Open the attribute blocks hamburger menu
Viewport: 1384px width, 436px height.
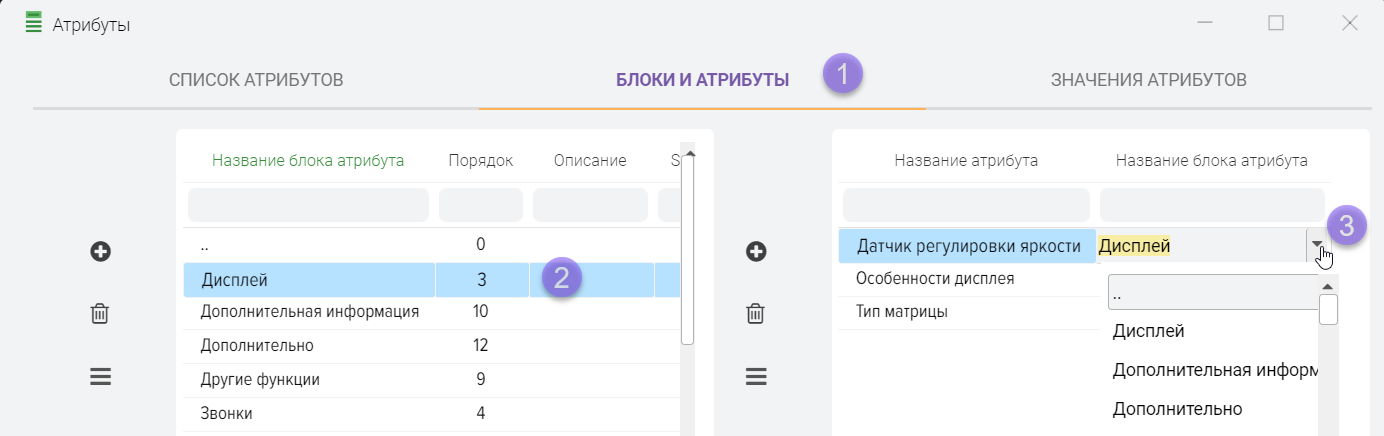(x=100, y=377)
